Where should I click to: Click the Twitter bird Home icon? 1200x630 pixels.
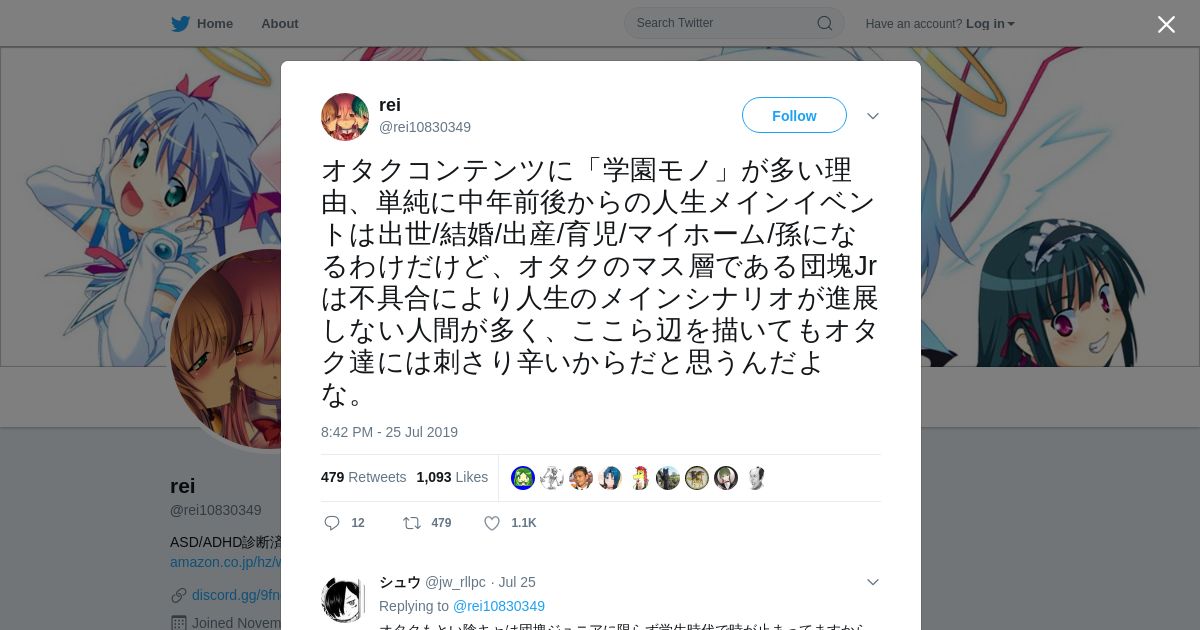tap(180, 24)
